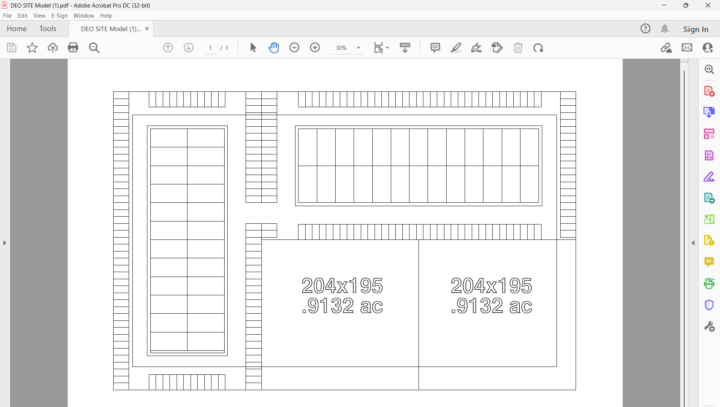Print the document with the printer icon

73,48
